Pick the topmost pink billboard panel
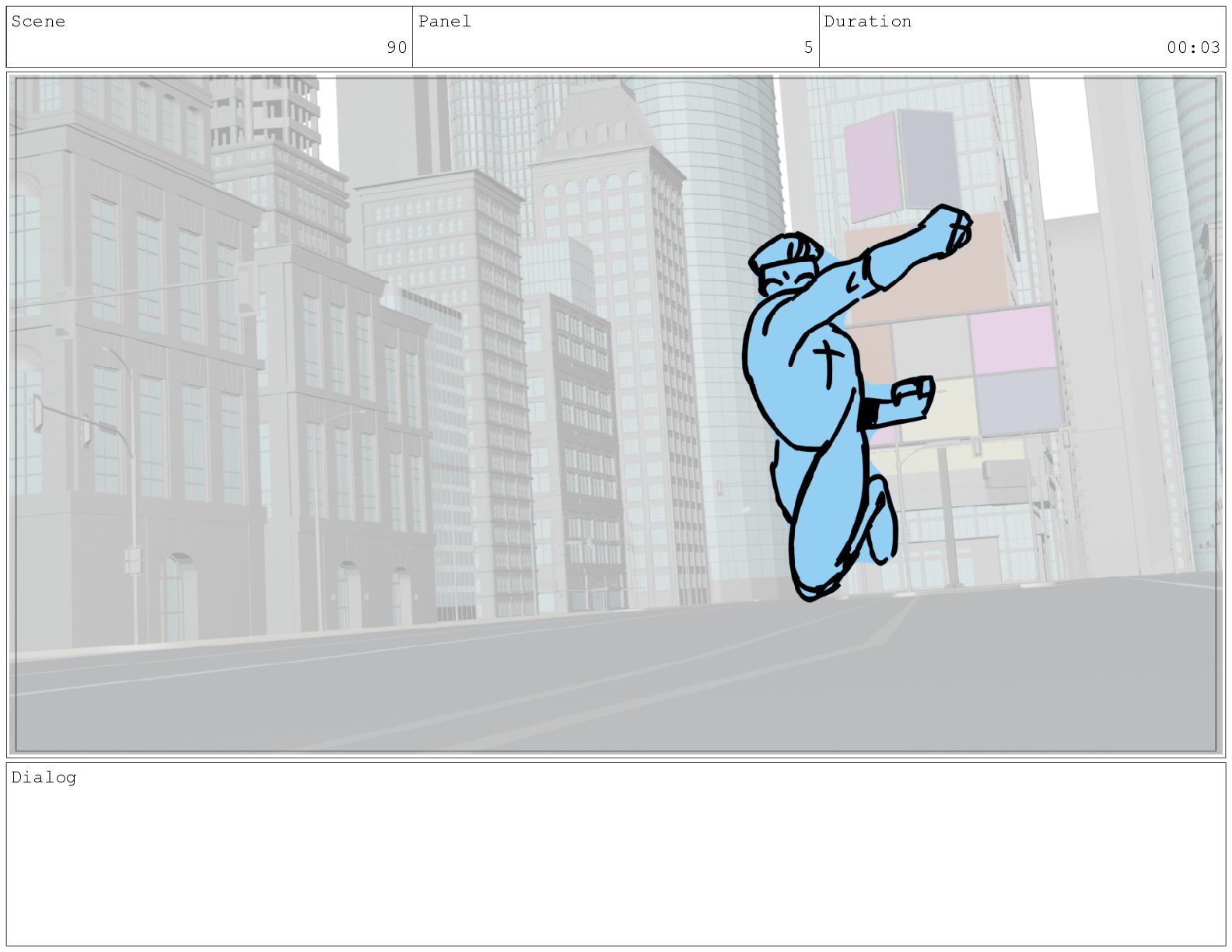Viewport: 1232px width, 952px height. [871, 167]
